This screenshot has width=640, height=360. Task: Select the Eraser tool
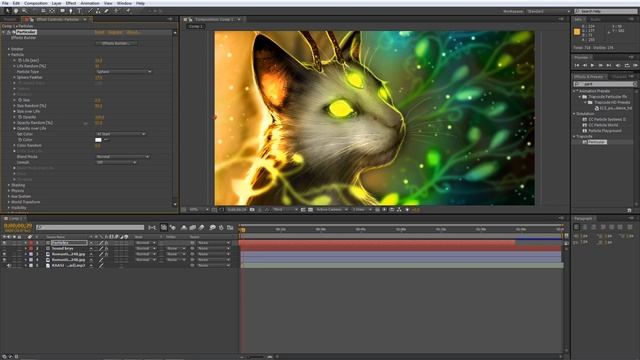pos(107,11)
